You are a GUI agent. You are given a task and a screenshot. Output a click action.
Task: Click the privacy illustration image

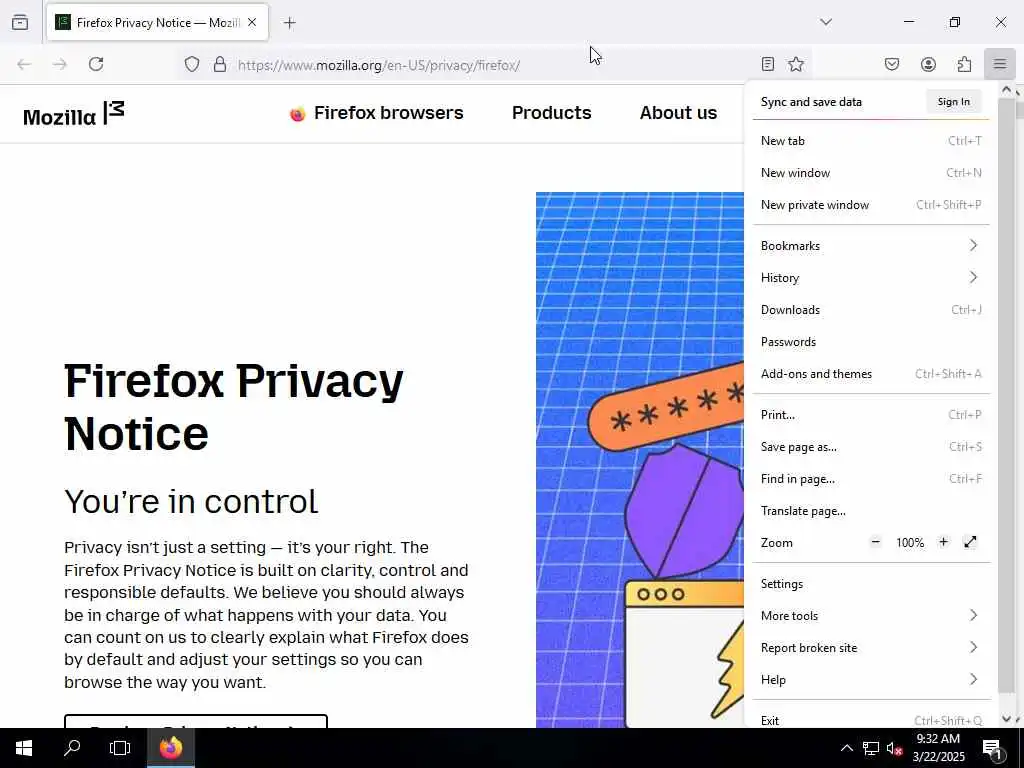coord(639,460)
